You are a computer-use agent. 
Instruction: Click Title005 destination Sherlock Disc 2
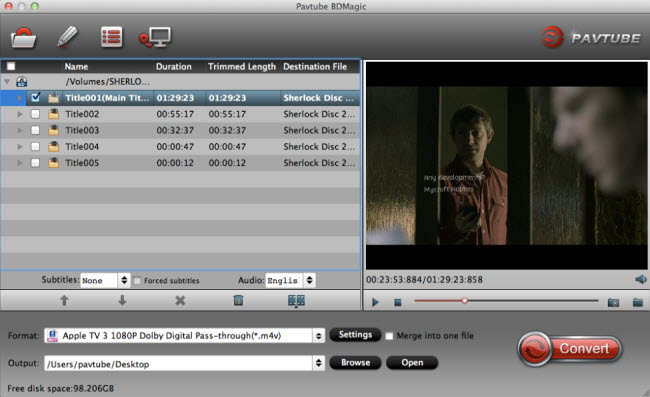point(319,163)
